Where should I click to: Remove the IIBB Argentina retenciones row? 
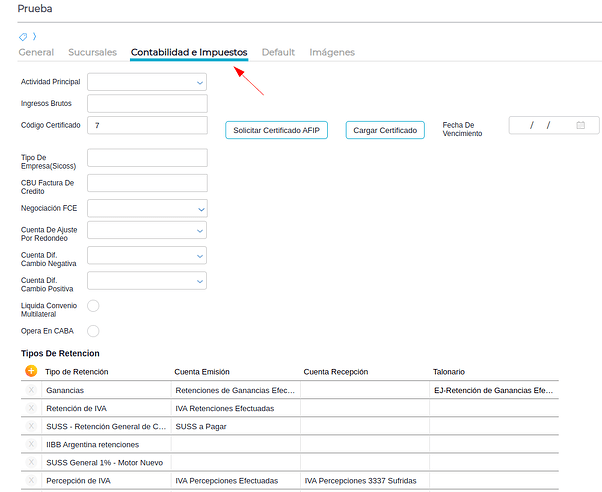pos(31,444)
